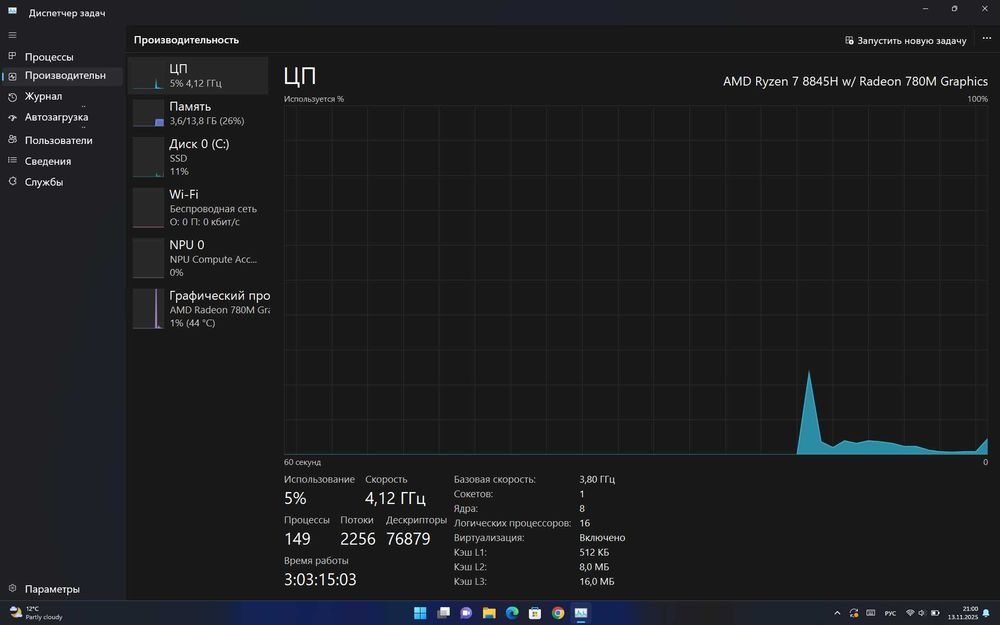The height and width of the screenshot is (625, 1000).
Task: Select the Производительность section in sidebar
Action: [x=62, y=75]
